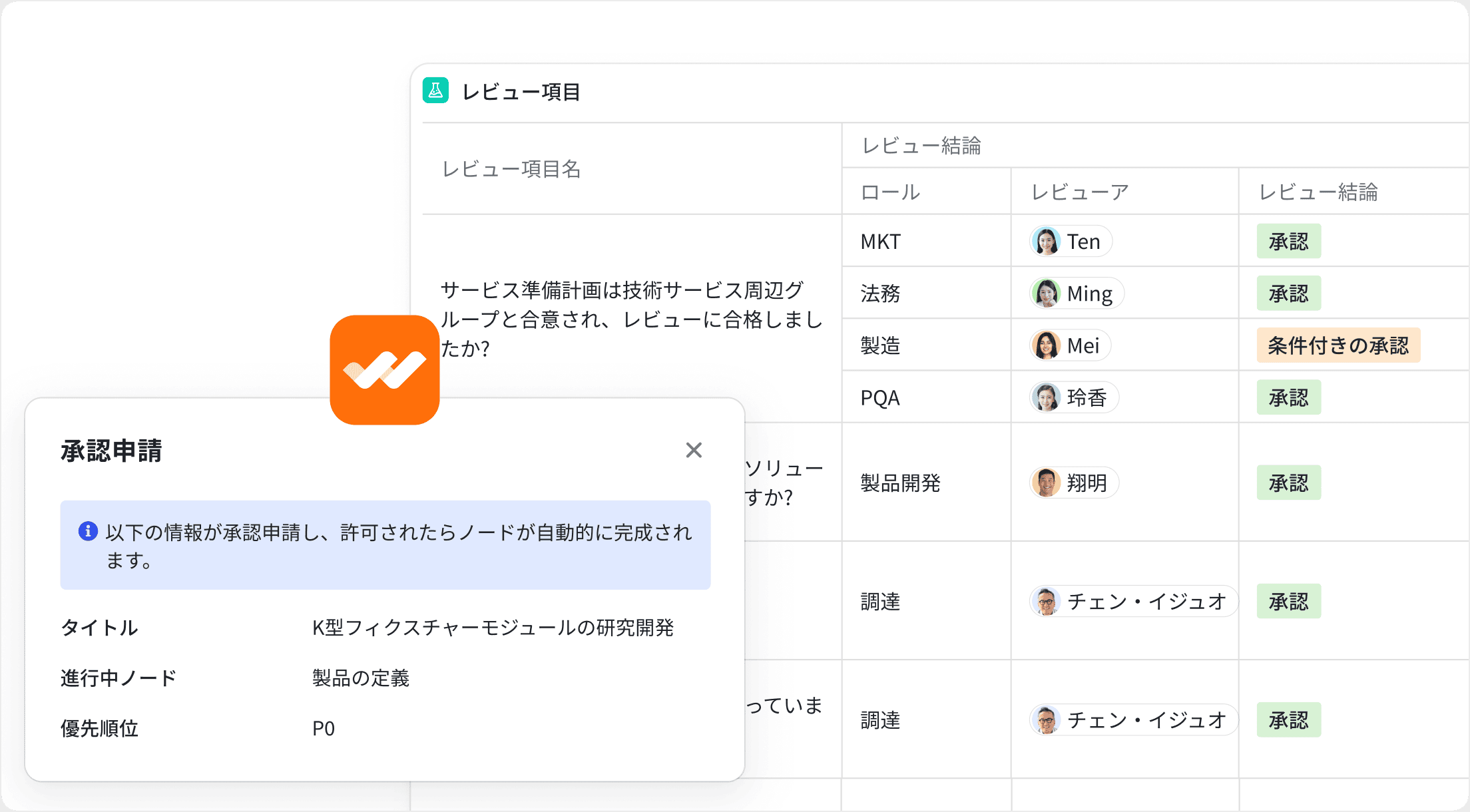Click the 承認 badge in the MKT row
This screenshot has width=1470, height=812.
point(1288,241)
